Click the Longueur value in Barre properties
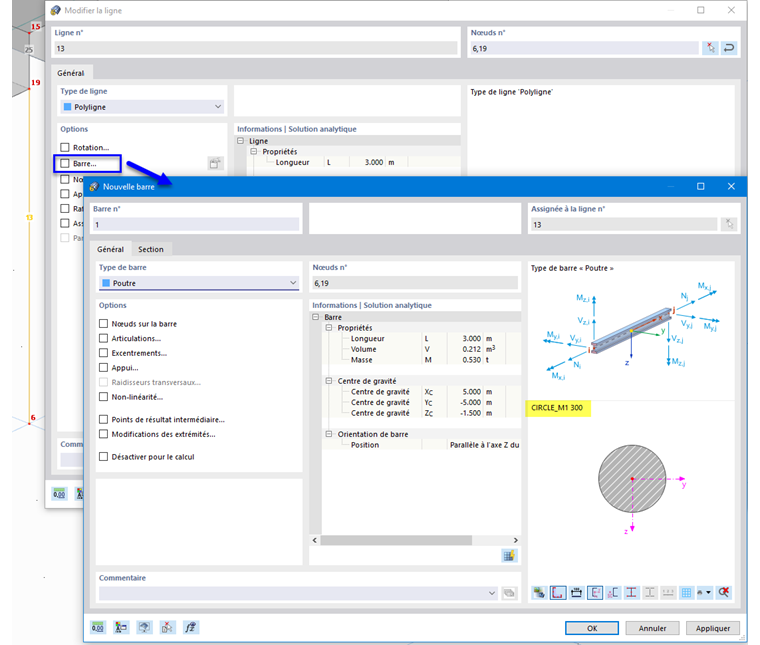Viewport: 760px width, 645px height. click(471, 338)
